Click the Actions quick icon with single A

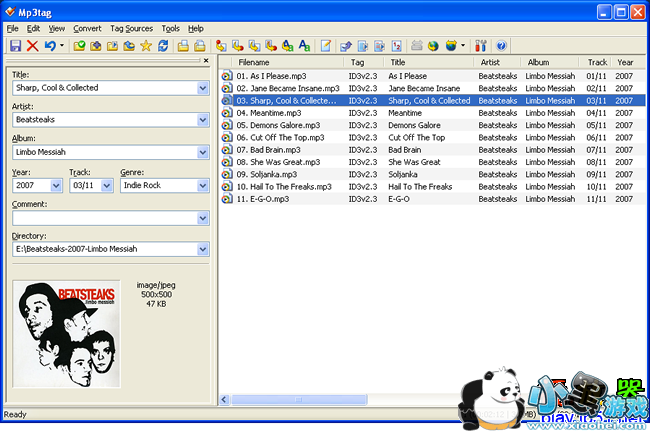(304, 46)
